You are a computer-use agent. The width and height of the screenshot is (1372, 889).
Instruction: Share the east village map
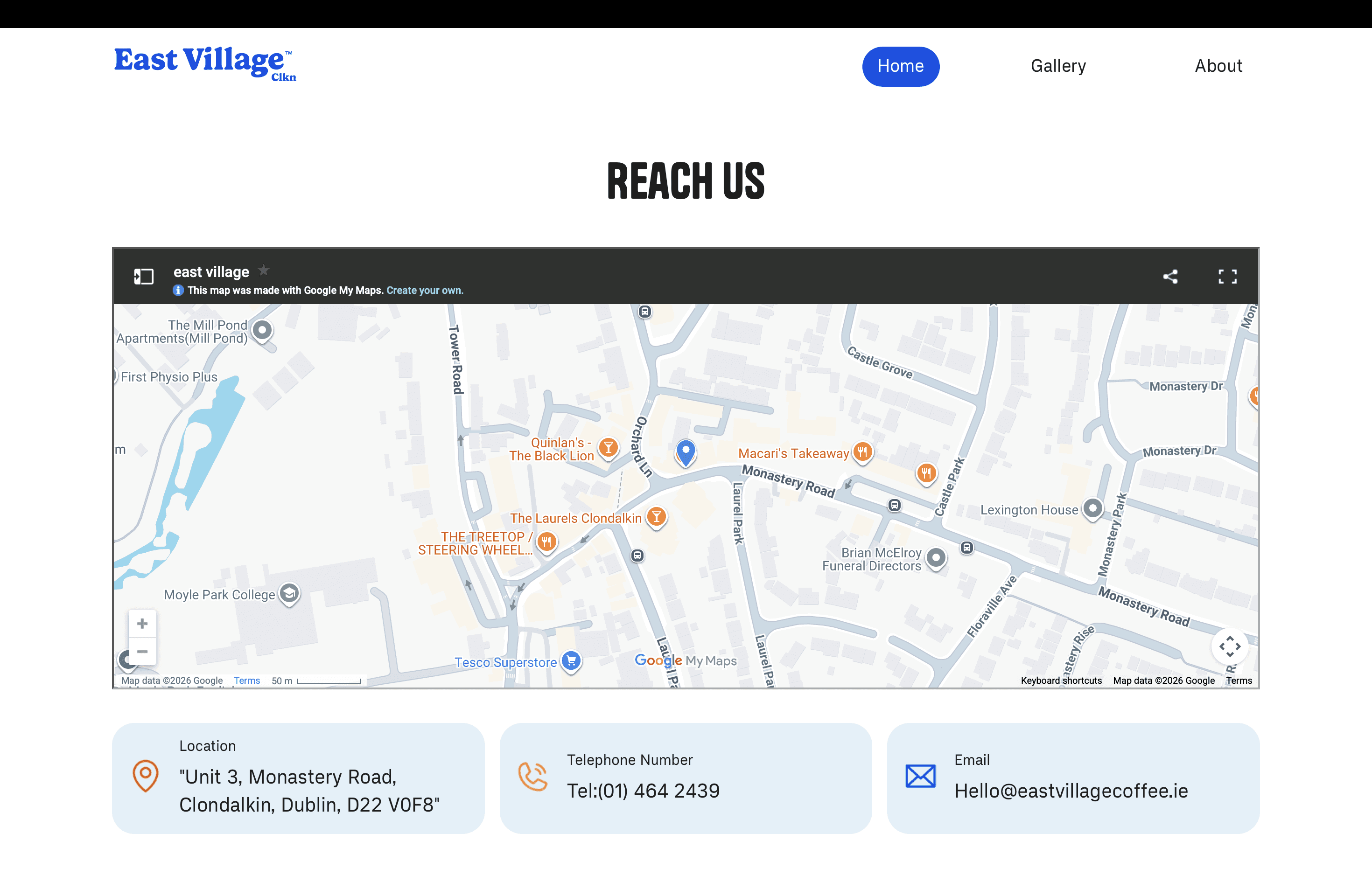1169,277
